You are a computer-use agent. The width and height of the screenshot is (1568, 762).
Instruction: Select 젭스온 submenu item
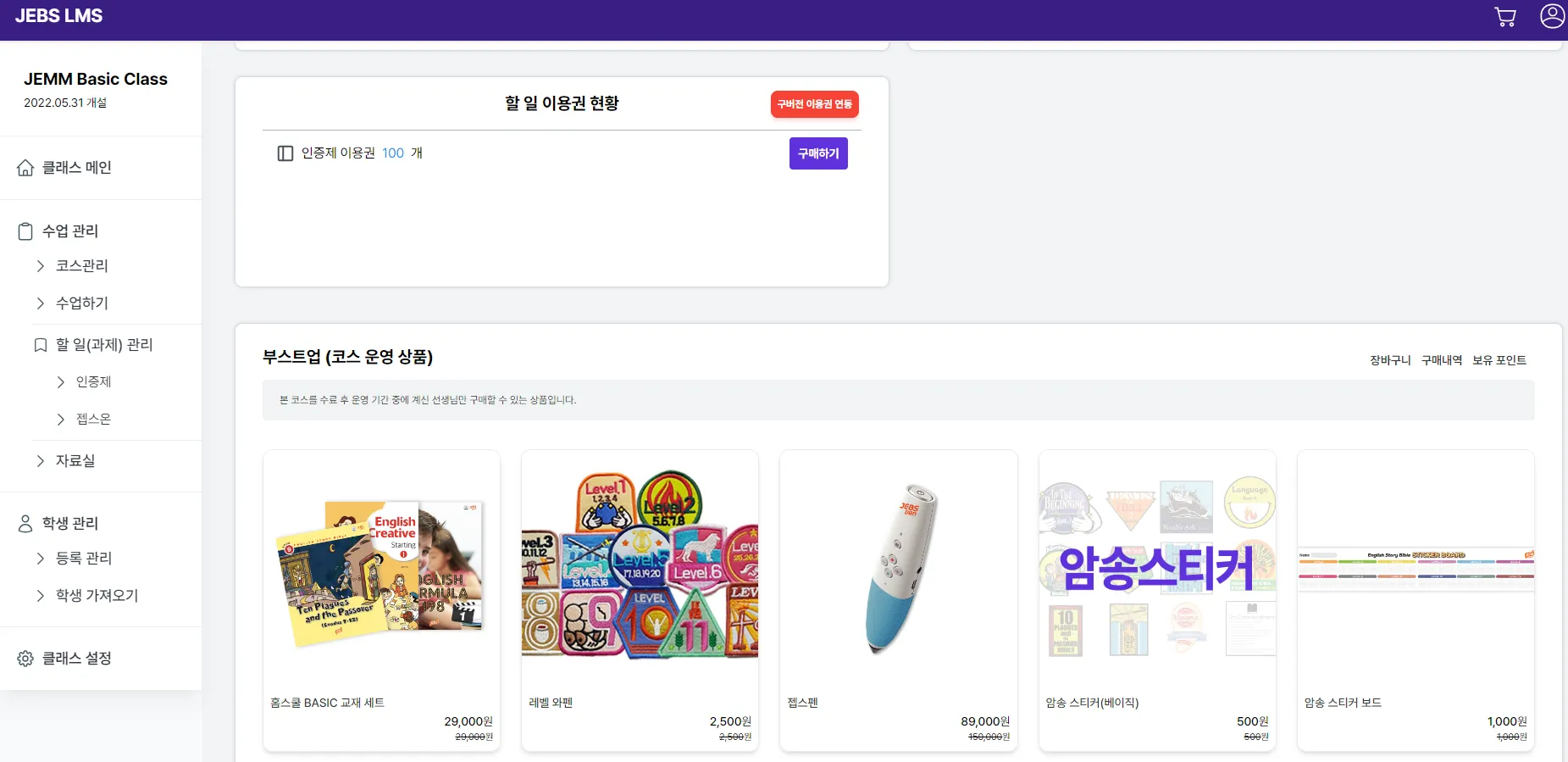point(94,420)
